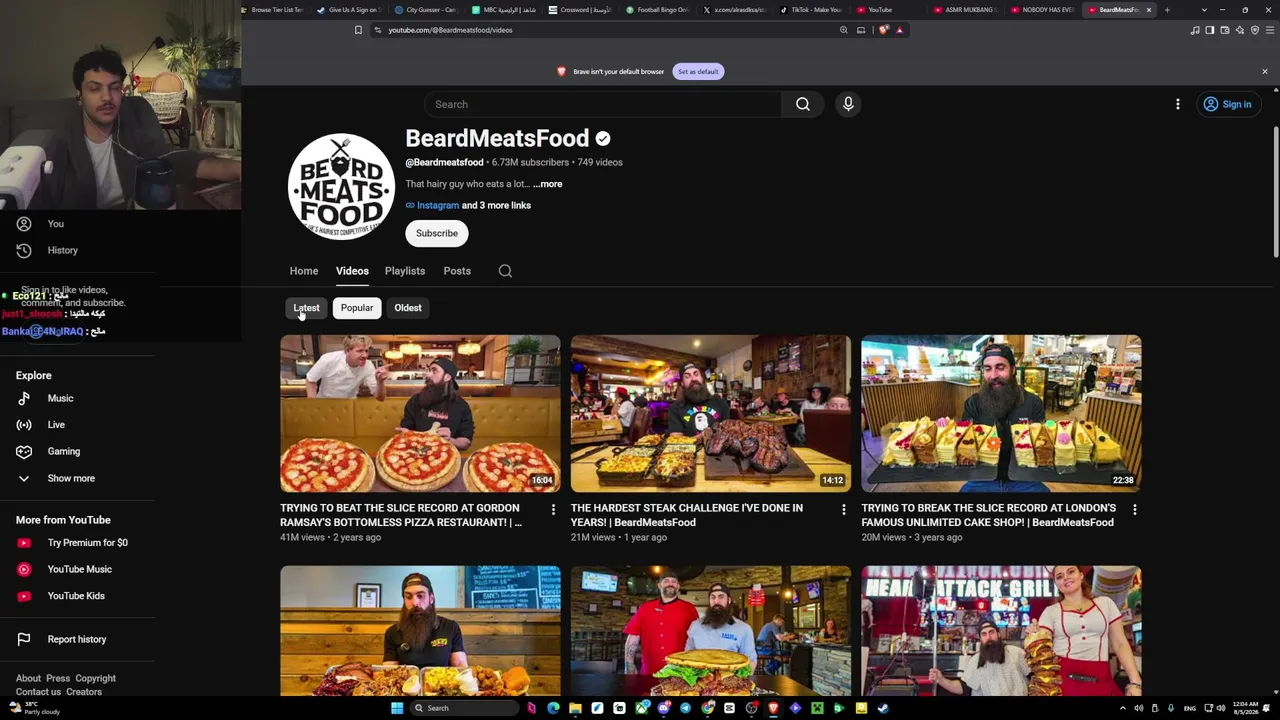Select the Videos channel tab
The height and width of the screenshot is (720, 1280).
(352, 271)
